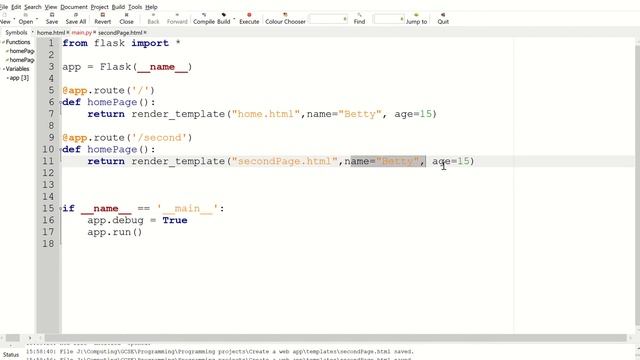Screen dimensions: 640x360
Task: Click the word True on line 16
Action: pyautogui.click(x=175, y=220)
